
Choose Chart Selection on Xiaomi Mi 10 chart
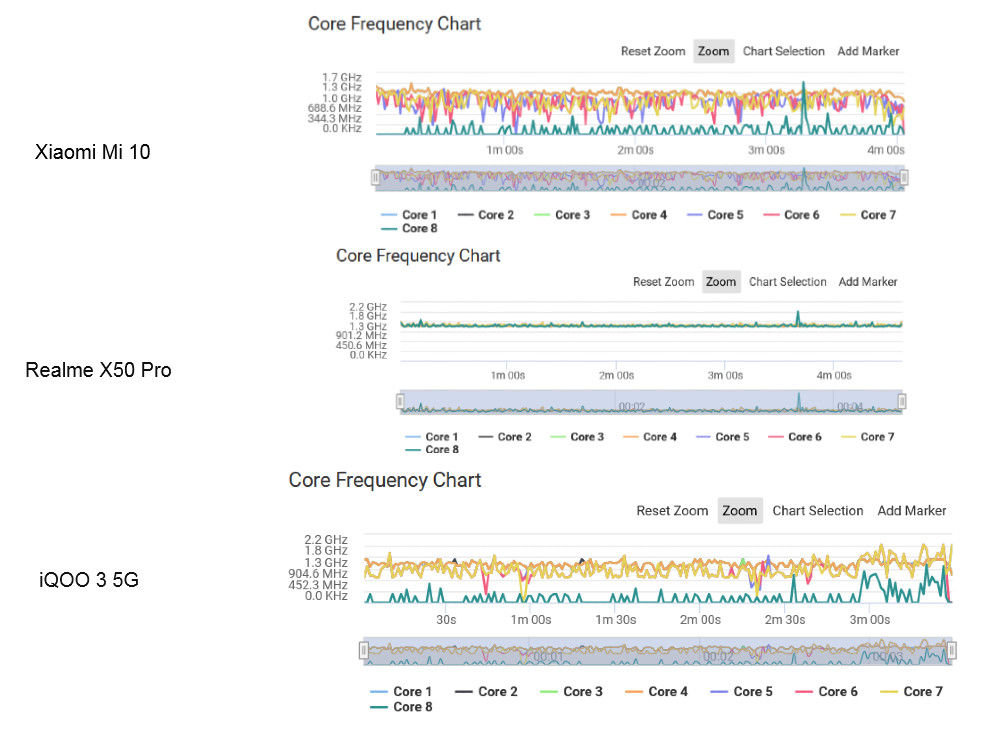[784, 51]
